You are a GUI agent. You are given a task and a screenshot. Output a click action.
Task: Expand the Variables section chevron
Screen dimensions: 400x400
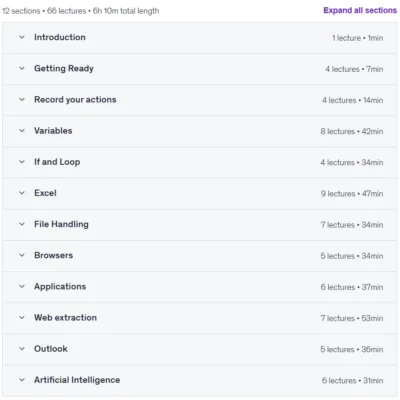22,131
